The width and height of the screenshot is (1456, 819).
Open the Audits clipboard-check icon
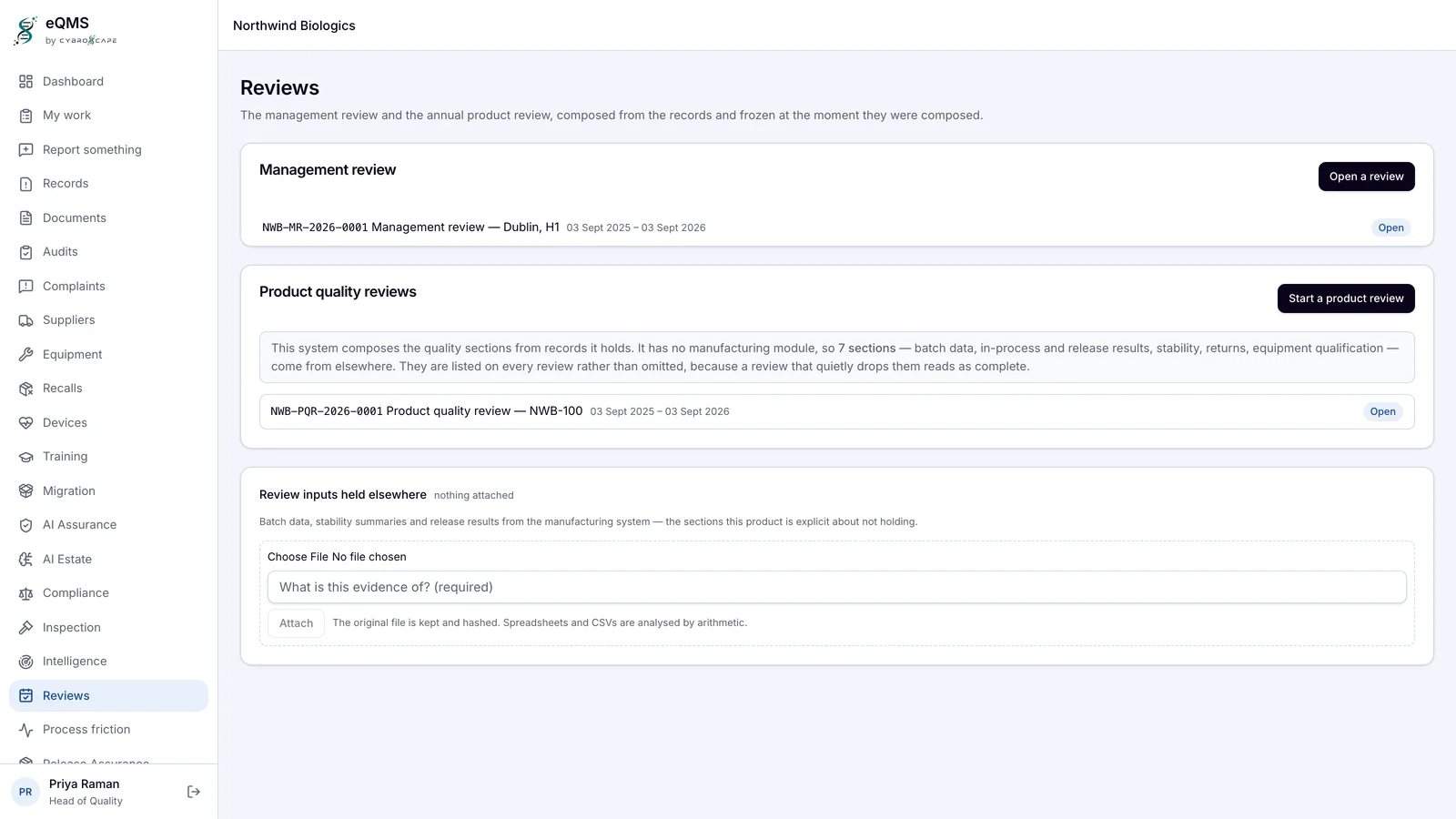click(x=25, y=252)
